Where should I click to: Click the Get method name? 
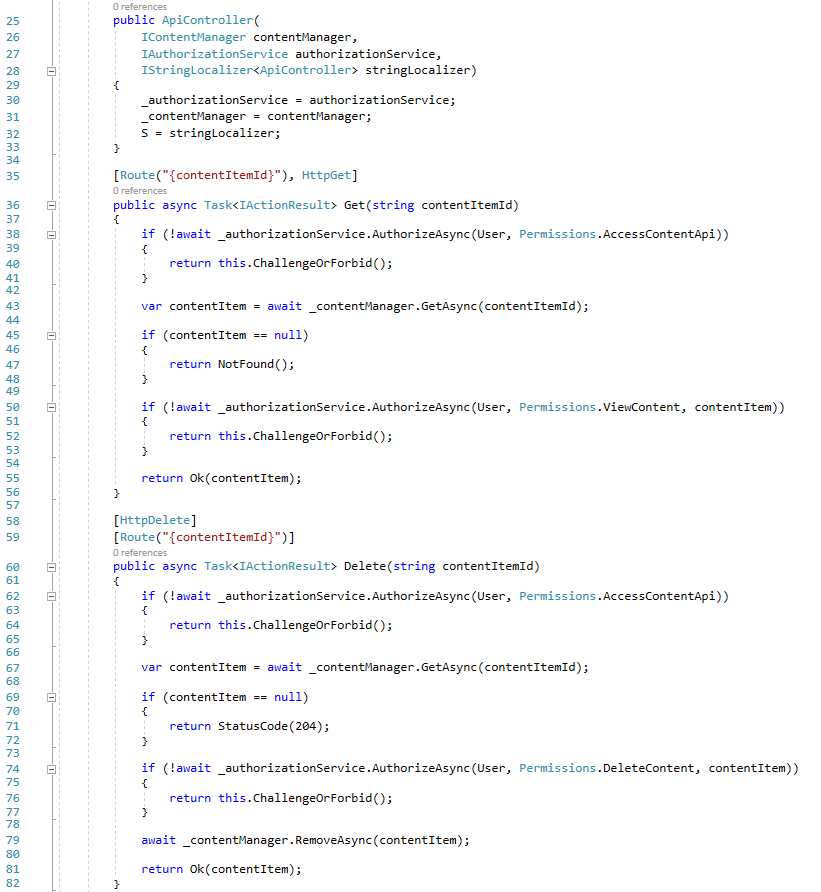coord(354,205)
